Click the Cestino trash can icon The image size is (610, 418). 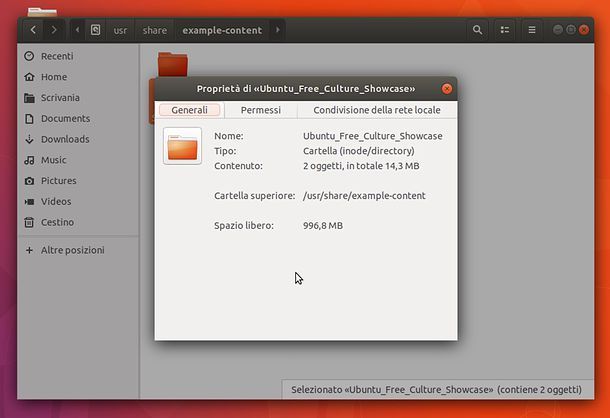tap(29, 222)
